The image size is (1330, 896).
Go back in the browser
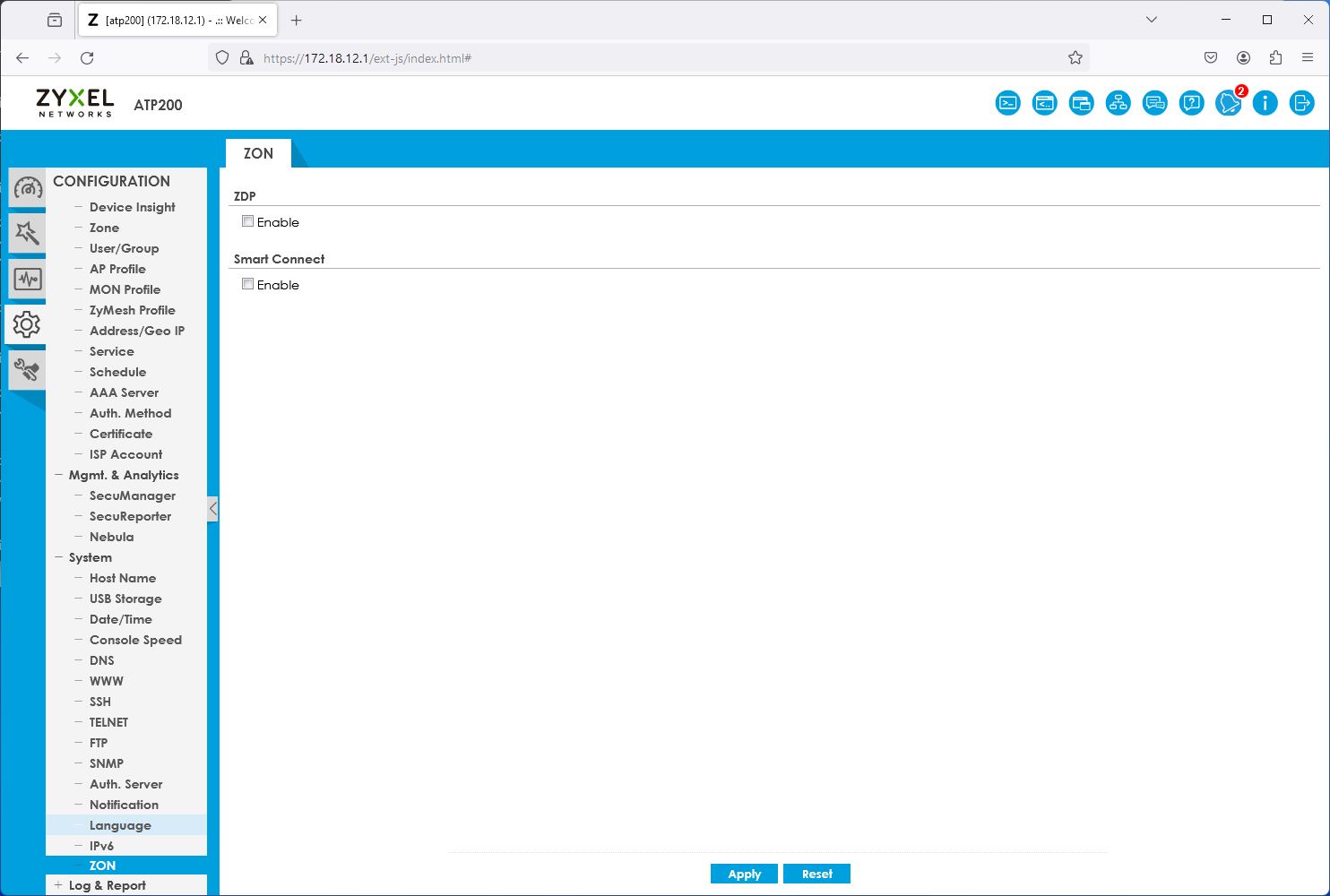click(x=22, y=58)
